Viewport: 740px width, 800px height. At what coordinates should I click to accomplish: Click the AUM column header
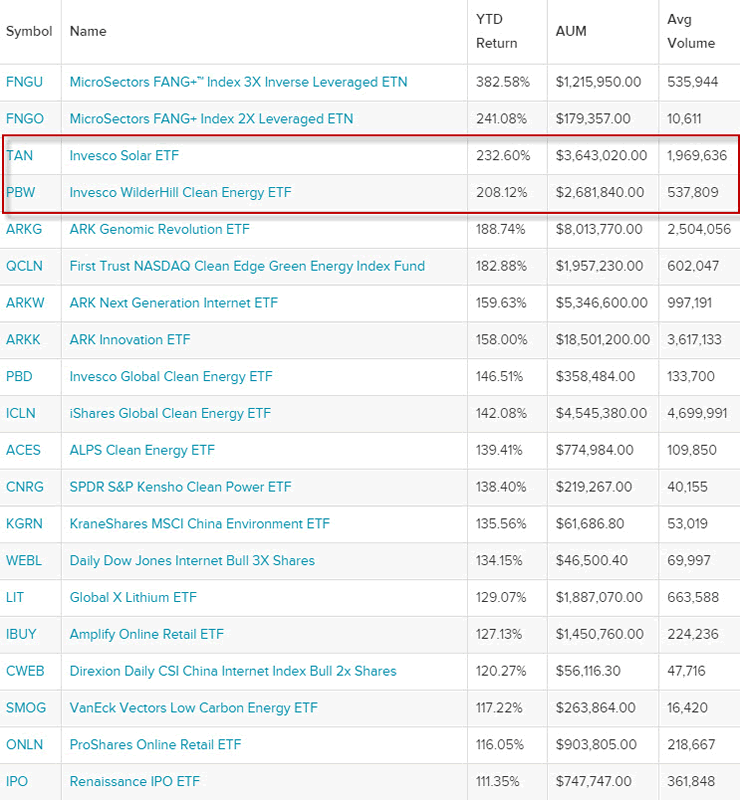pyautogui.click(x=570, y=31)
